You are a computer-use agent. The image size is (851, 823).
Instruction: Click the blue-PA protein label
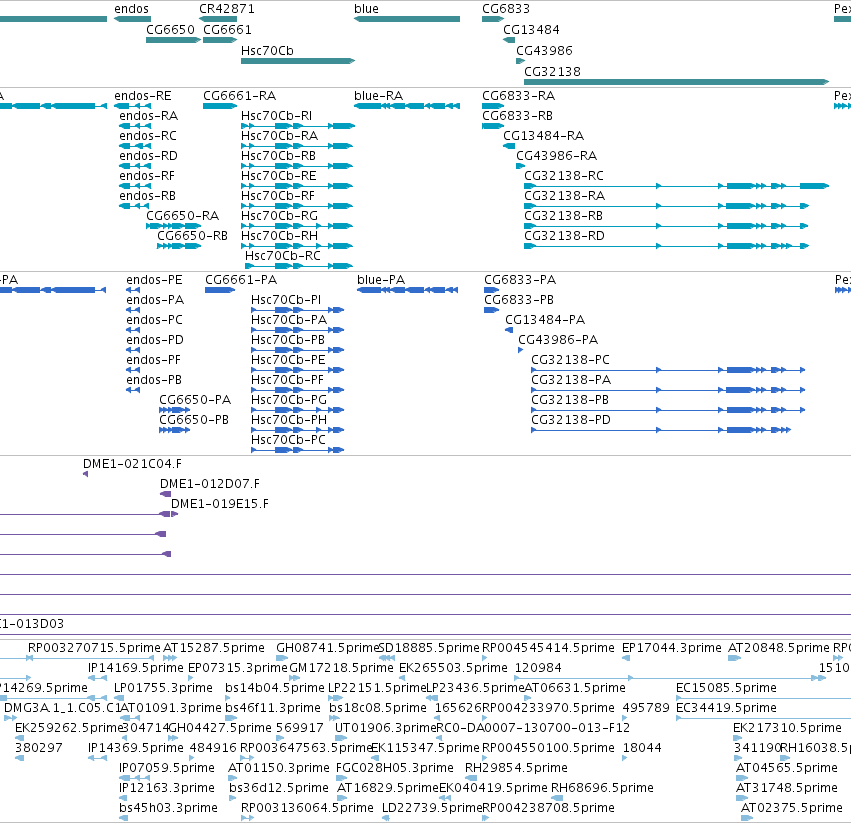(381, 280)
